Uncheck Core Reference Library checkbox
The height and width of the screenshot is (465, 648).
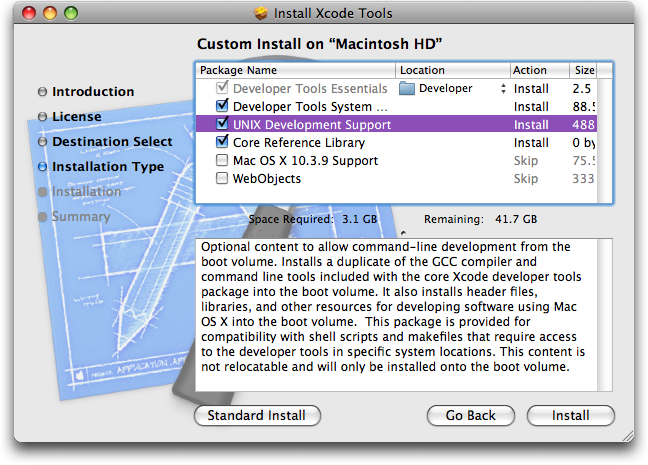222,141
